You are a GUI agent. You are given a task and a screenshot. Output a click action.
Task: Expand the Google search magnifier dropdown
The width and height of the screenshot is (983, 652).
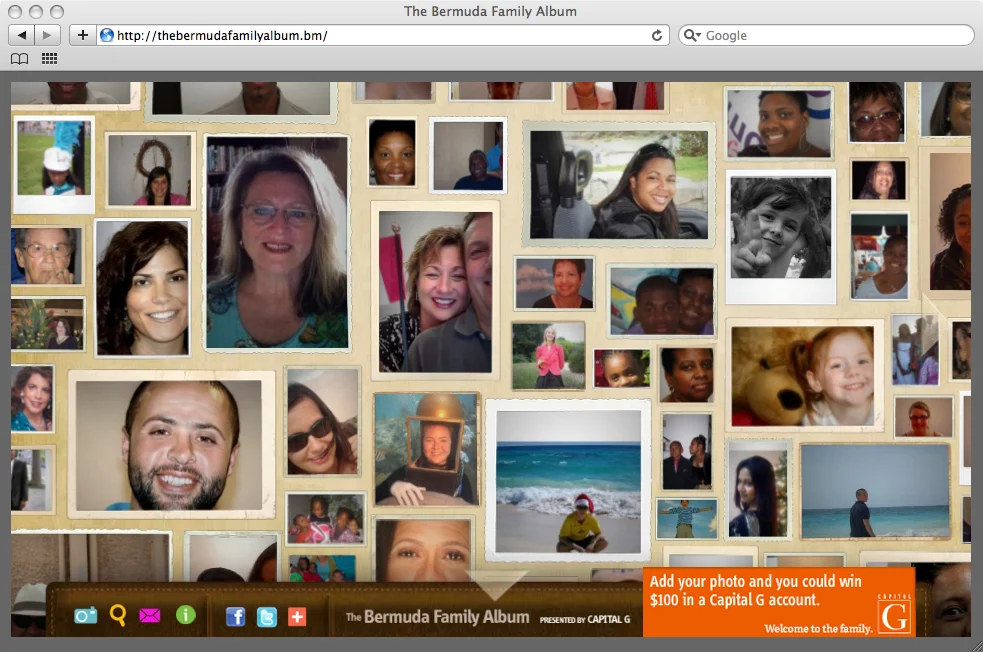(692, 35)
